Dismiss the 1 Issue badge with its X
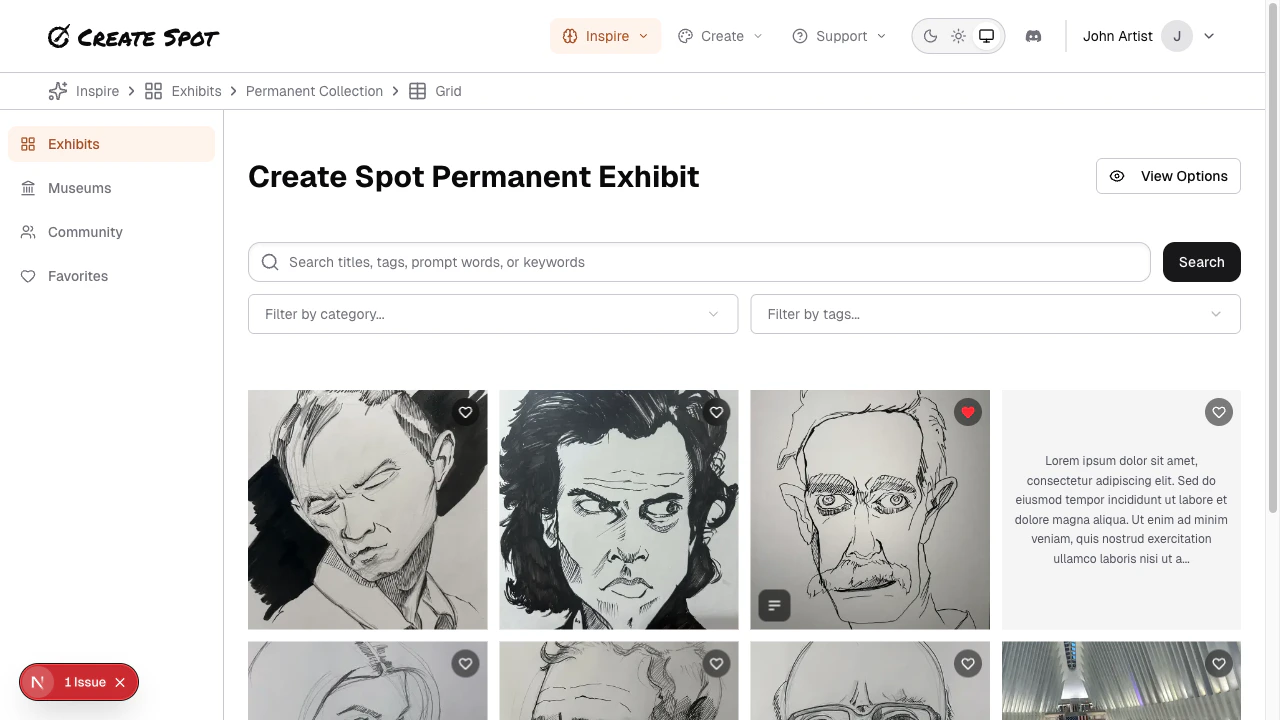This screenshot has width=1280, height=720. pos(119,682)
